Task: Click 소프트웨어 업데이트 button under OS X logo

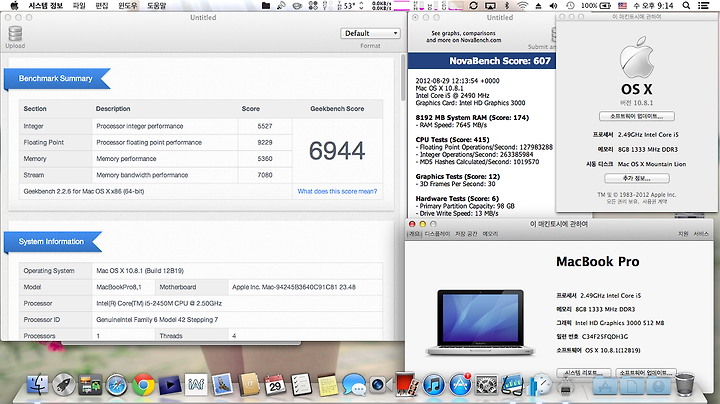Action: click(x=636, y=116)
